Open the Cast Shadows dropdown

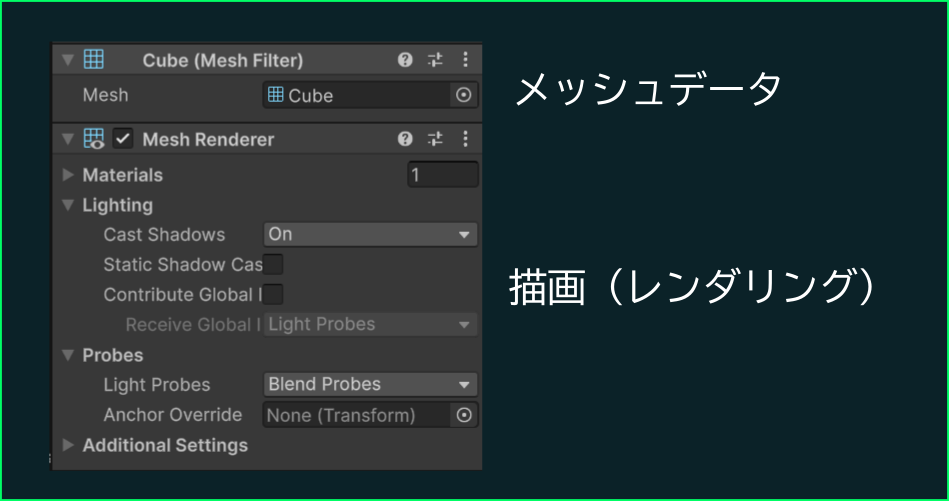pos(370,235)
